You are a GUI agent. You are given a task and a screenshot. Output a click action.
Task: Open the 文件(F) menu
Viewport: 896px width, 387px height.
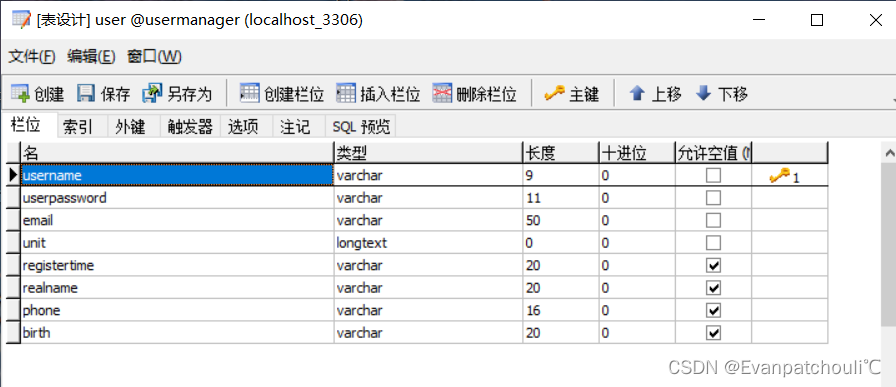tap(31, 56)
